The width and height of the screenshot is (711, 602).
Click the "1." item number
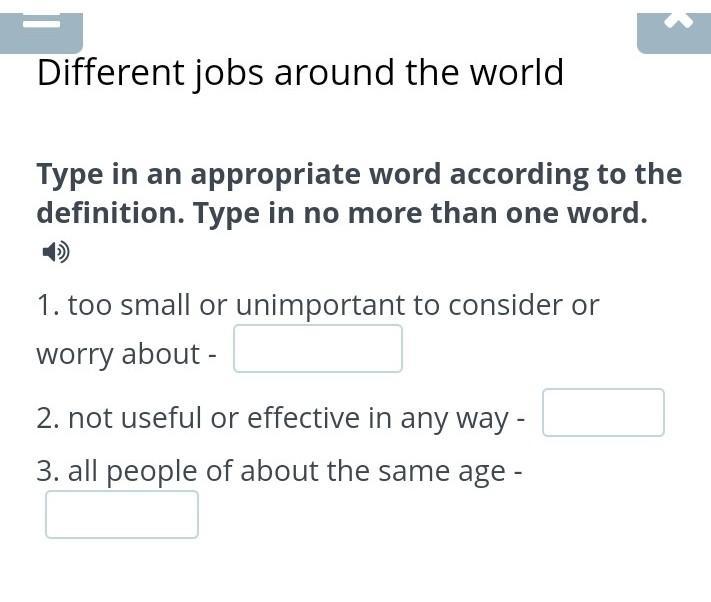click(48, 305)
